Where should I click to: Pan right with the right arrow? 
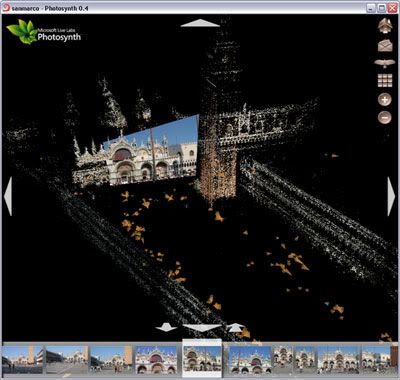click(391, 196)
